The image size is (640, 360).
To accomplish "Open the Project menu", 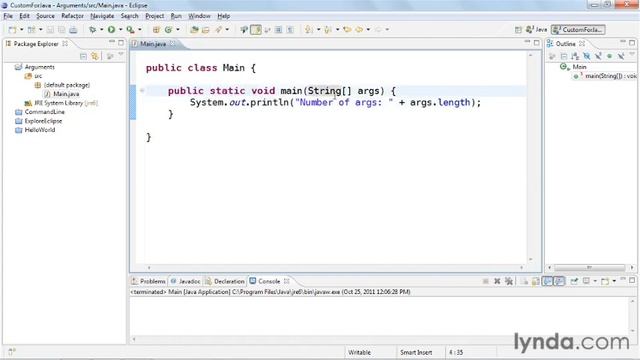I will click(155, 16).
